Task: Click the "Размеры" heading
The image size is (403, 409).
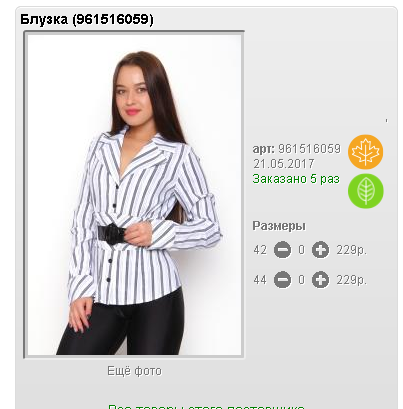Action: [279, 226]
